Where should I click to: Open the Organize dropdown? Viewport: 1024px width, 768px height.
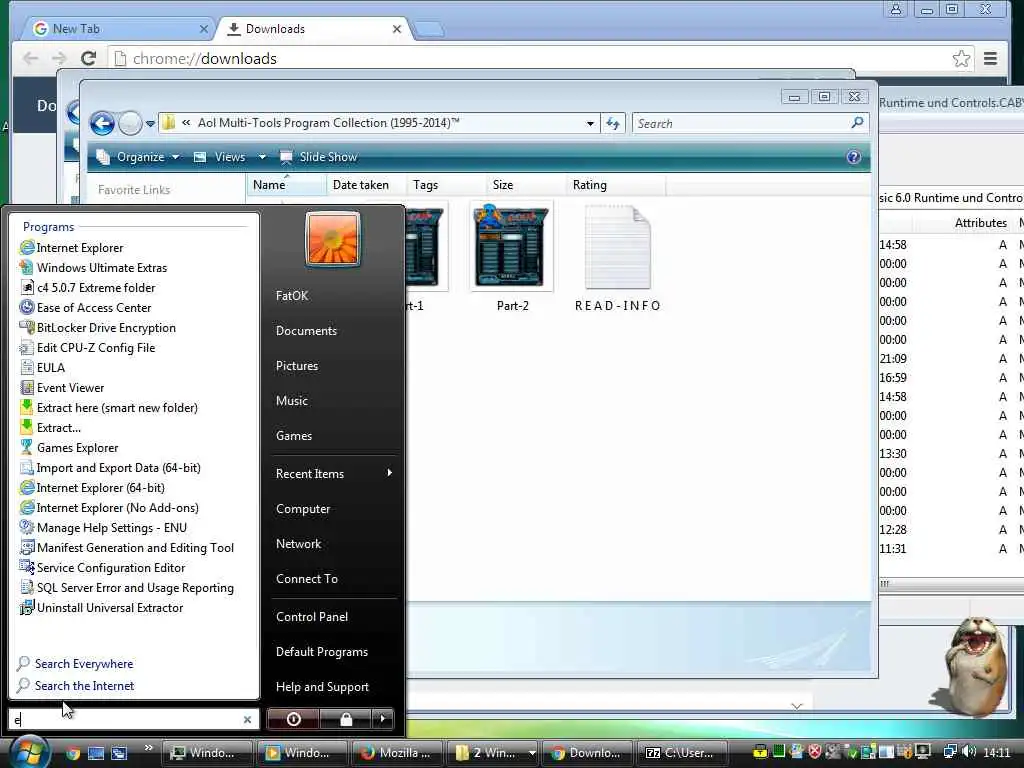tap(138, 157)
